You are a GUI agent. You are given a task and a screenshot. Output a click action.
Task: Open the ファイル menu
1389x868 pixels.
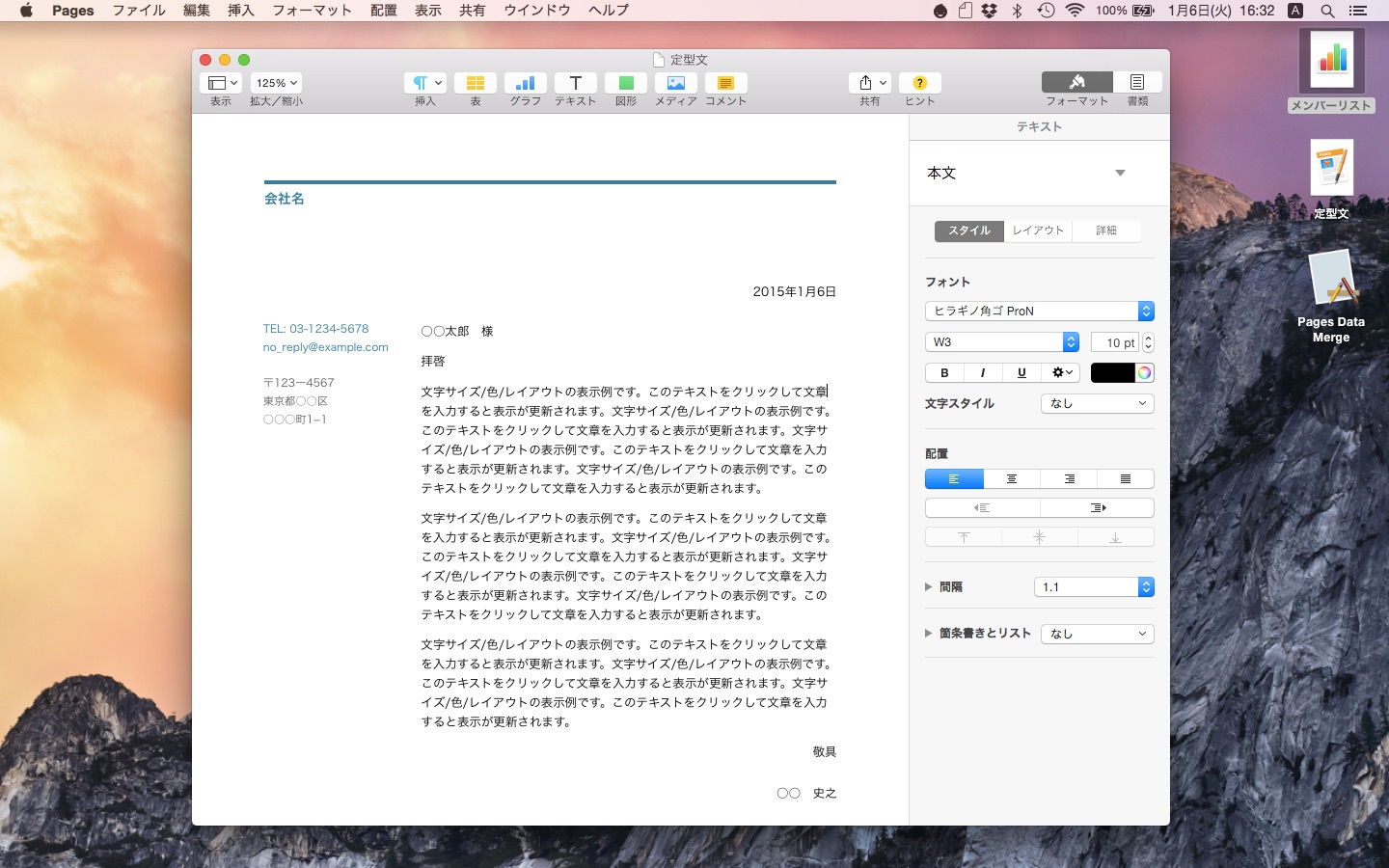point(139,11)
